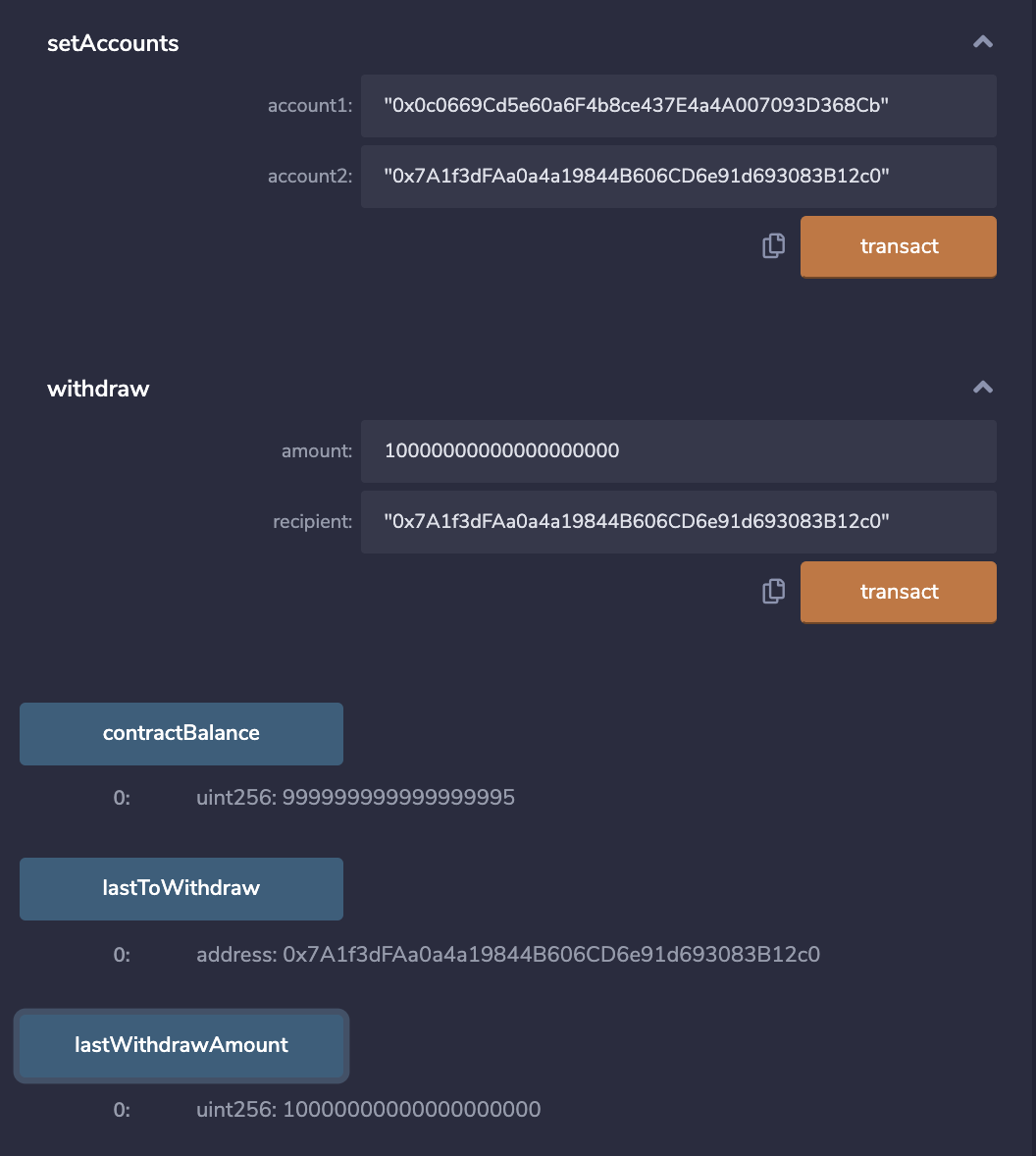Collapse the setAccounts function panel
1036x1156 pixels.
(982, 41)
